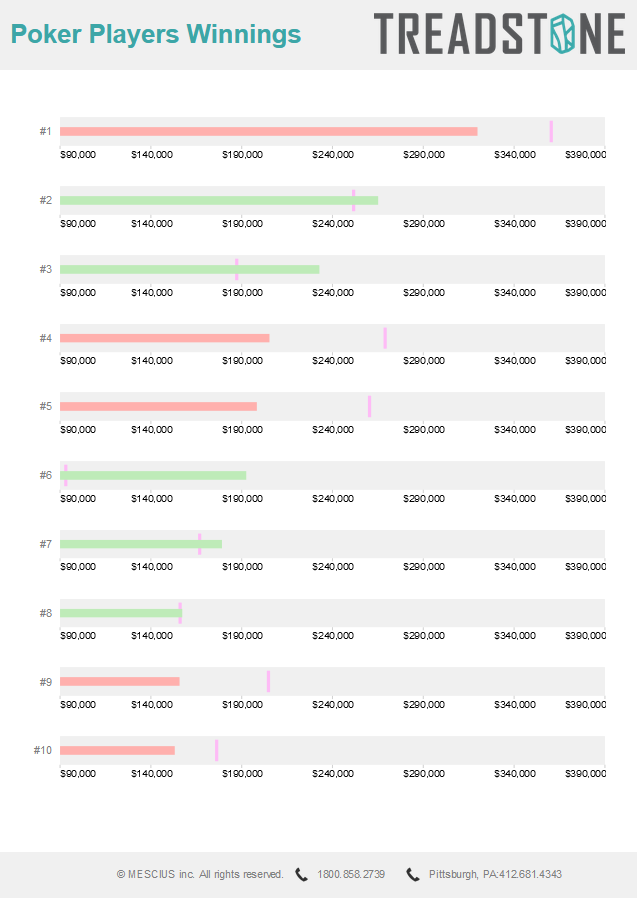
Task: Click the green bar for player #7
Action: 141,544
